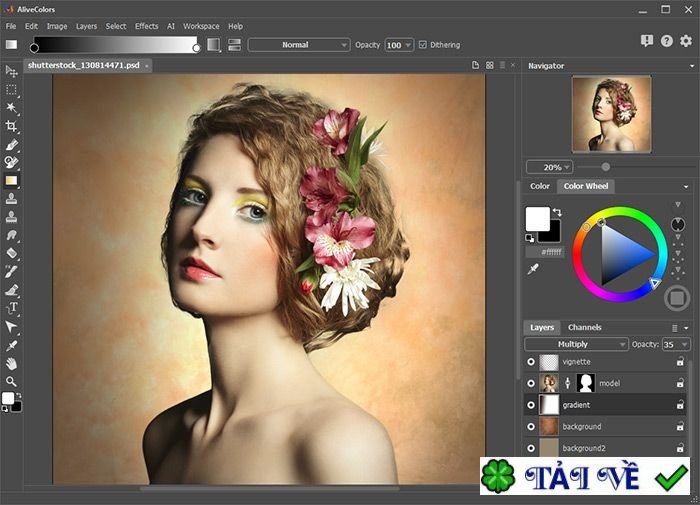
Task: Click the Navigator preview thumbnail
Action: (610, 115)
